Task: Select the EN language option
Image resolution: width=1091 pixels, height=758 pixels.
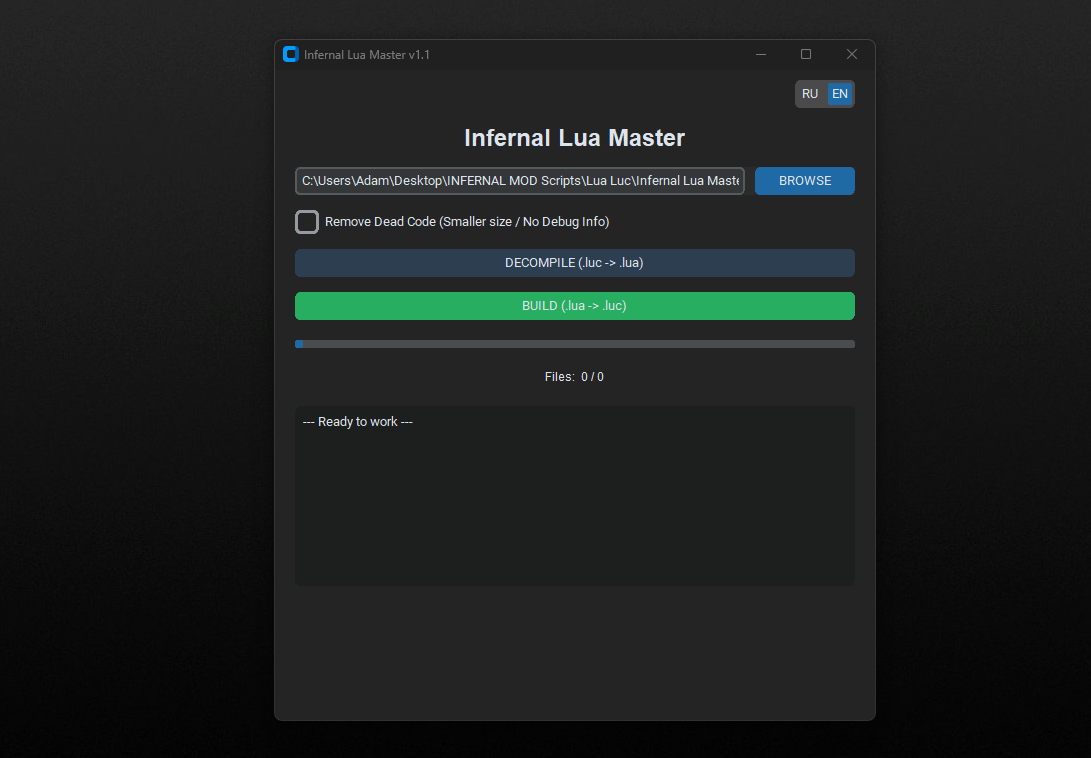Action: click(x=840, y=94)
